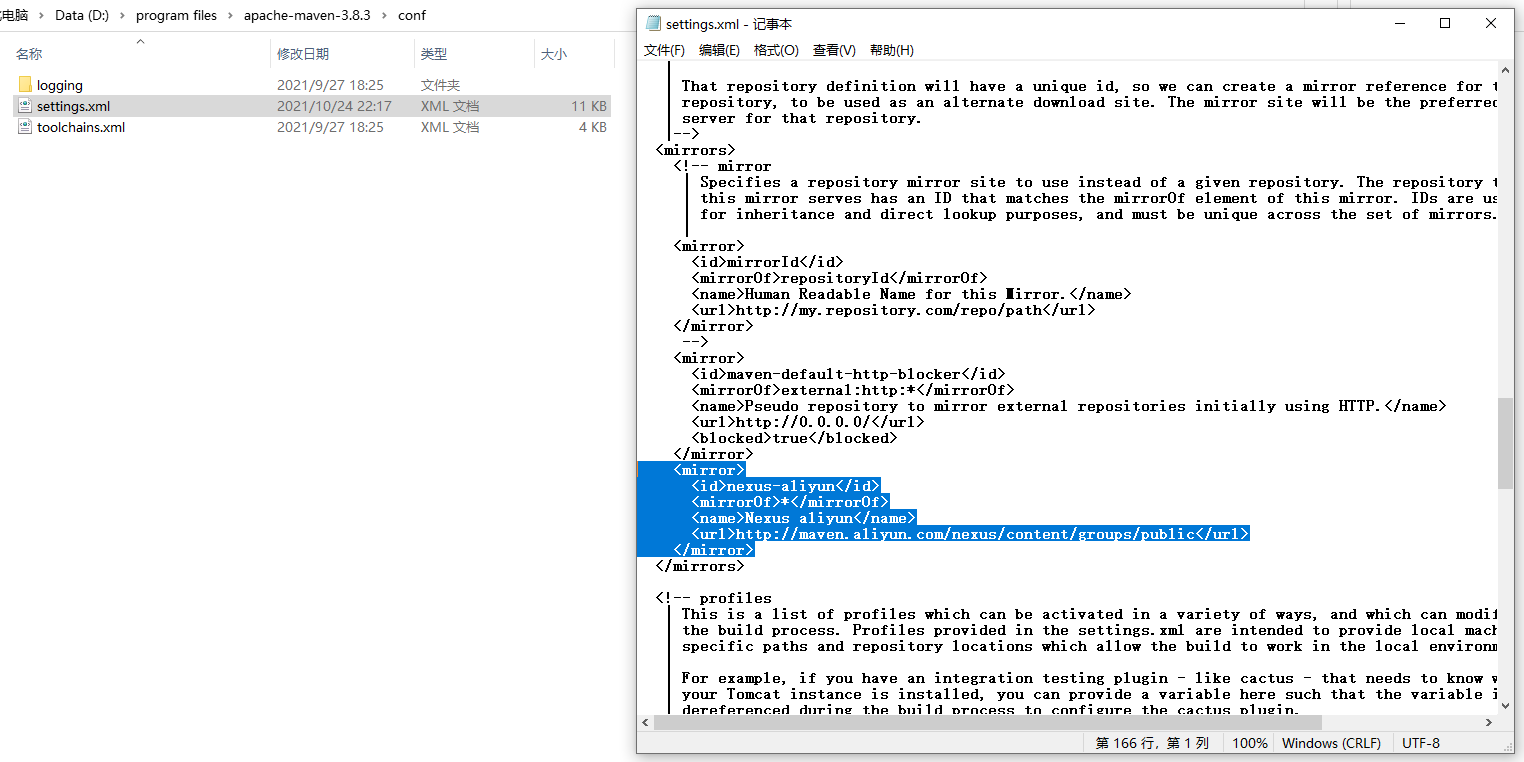
Task: Click the maven-default-http-blocker id line
Action: click(848, 374)
